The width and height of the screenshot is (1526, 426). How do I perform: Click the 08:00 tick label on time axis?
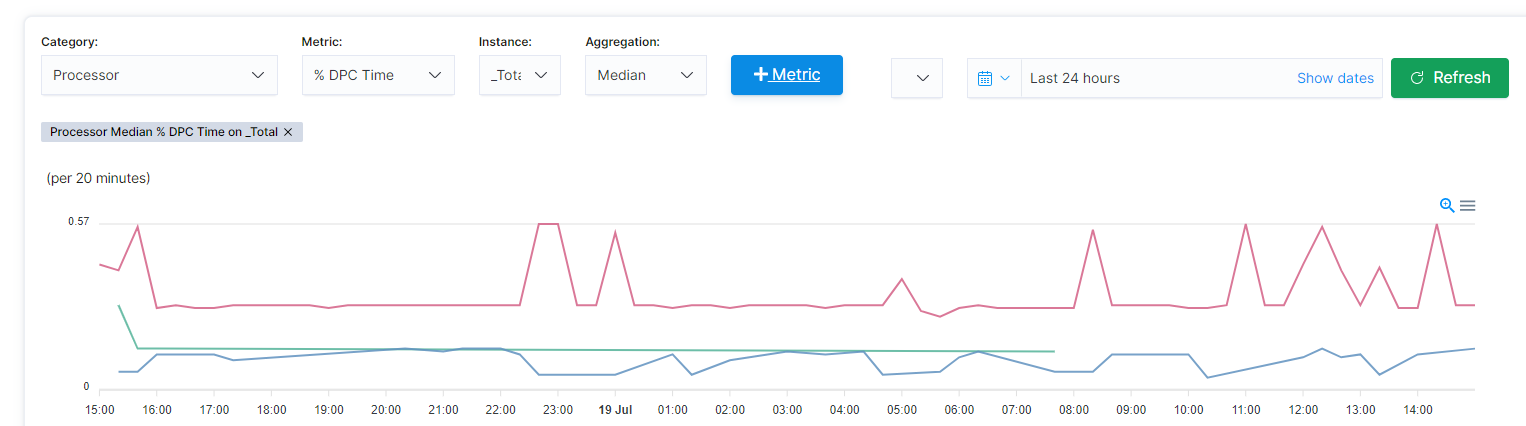click(x=1074, y=410)
